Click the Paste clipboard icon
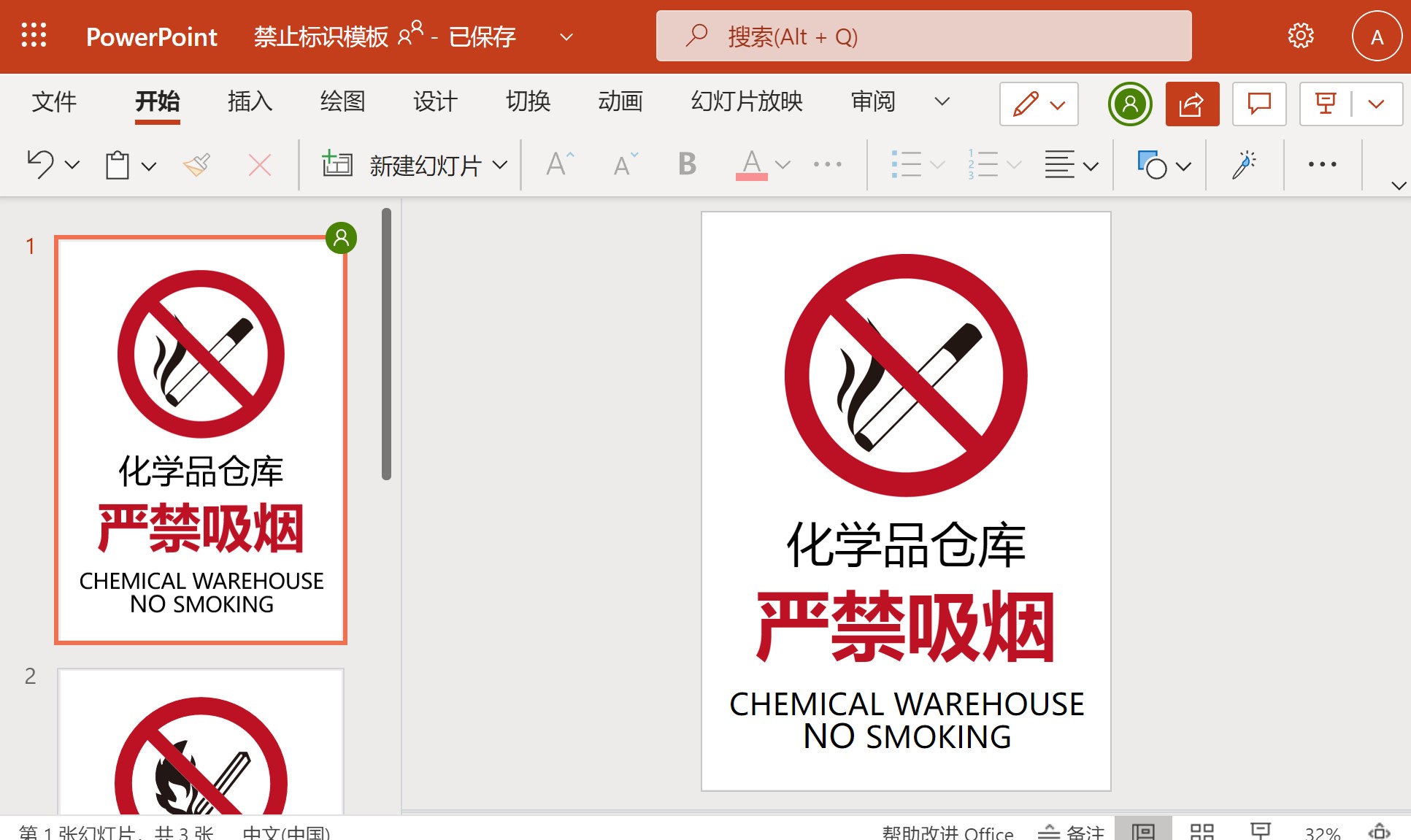Viewport: 1411px width, 840px height. click(118, 165)
